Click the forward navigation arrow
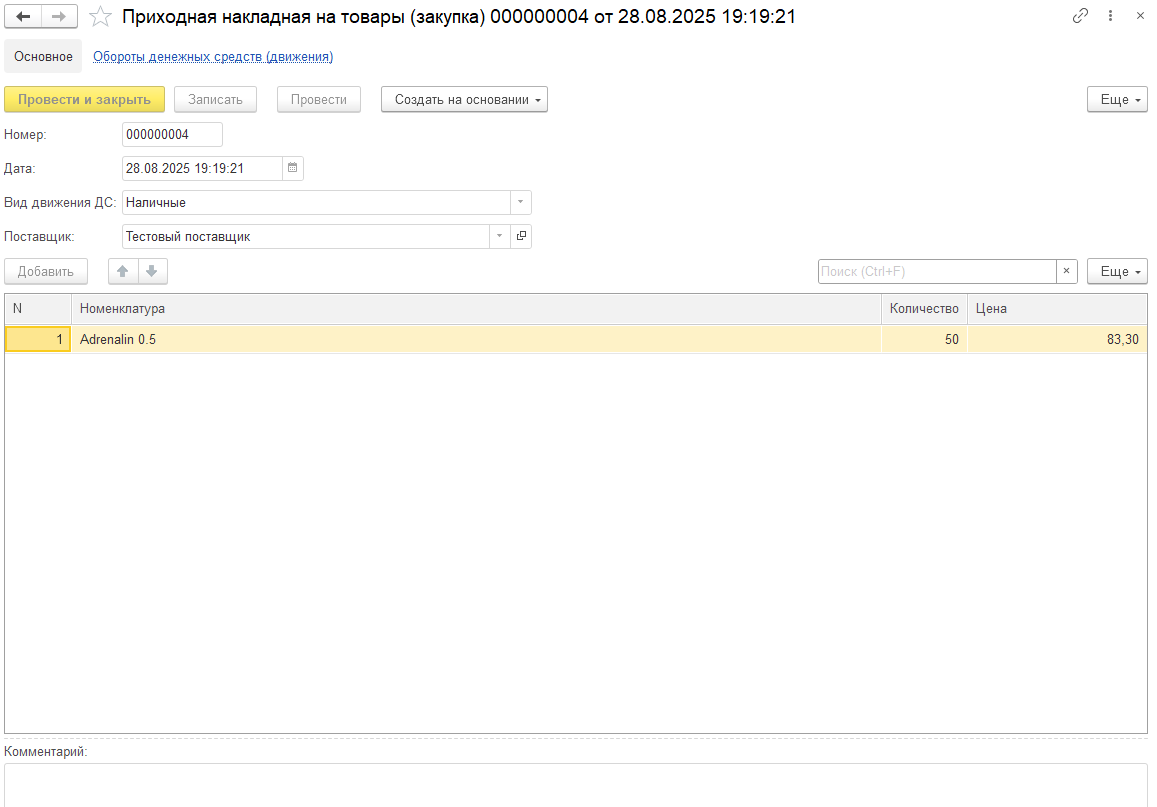This screenshot has width=1157, height=807. (59, 16)
